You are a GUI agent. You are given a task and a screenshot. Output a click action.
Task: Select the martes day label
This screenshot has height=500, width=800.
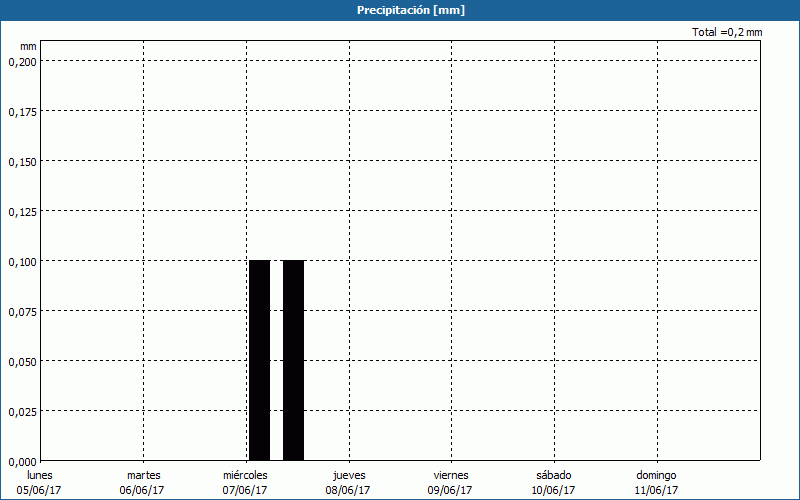click(x=143, y=475)
